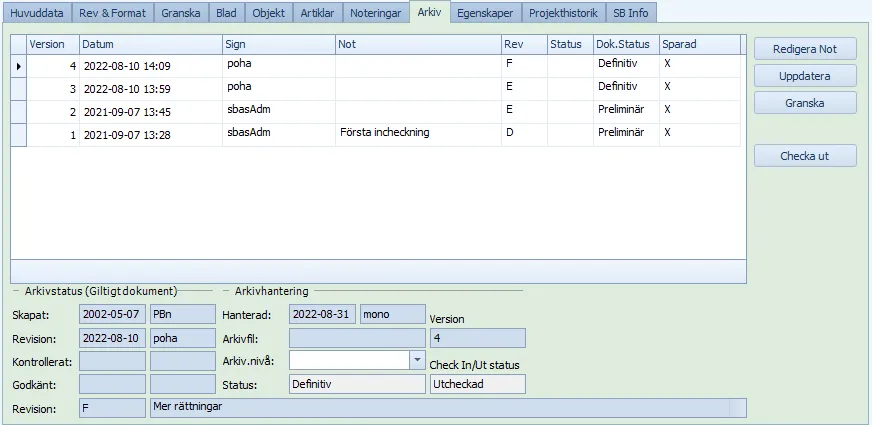Select the row dated 2022-08-10 13:59
The height and width of the screenshot is (425, 872).
click(376, 89)
